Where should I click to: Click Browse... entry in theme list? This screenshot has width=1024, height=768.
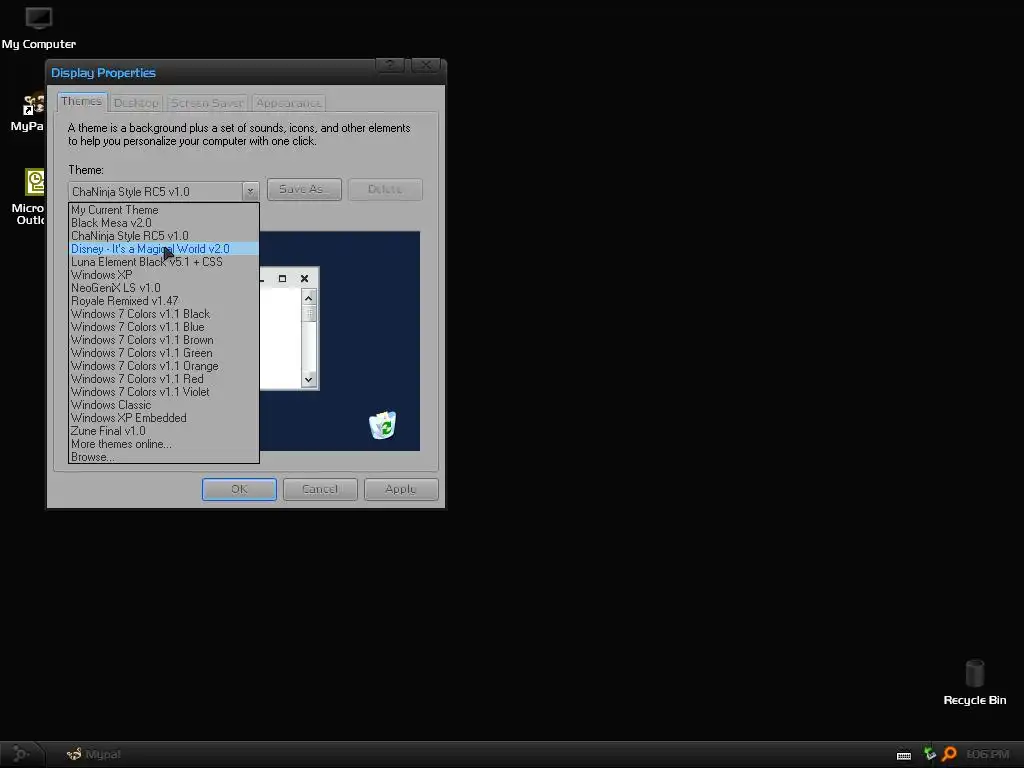(164, 457)
